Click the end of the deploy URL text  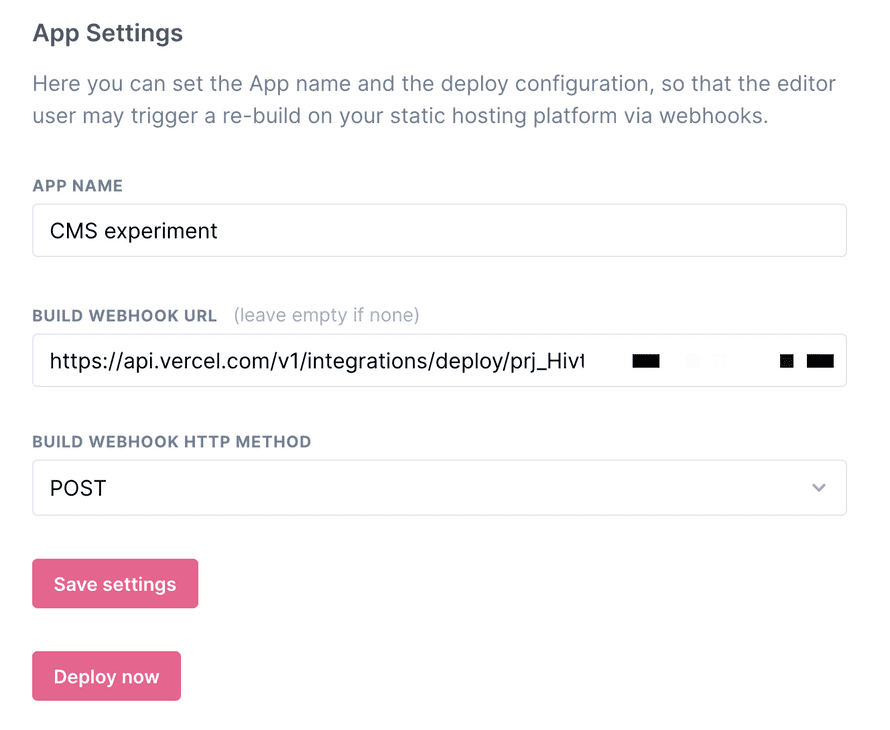tap(584, 360)
